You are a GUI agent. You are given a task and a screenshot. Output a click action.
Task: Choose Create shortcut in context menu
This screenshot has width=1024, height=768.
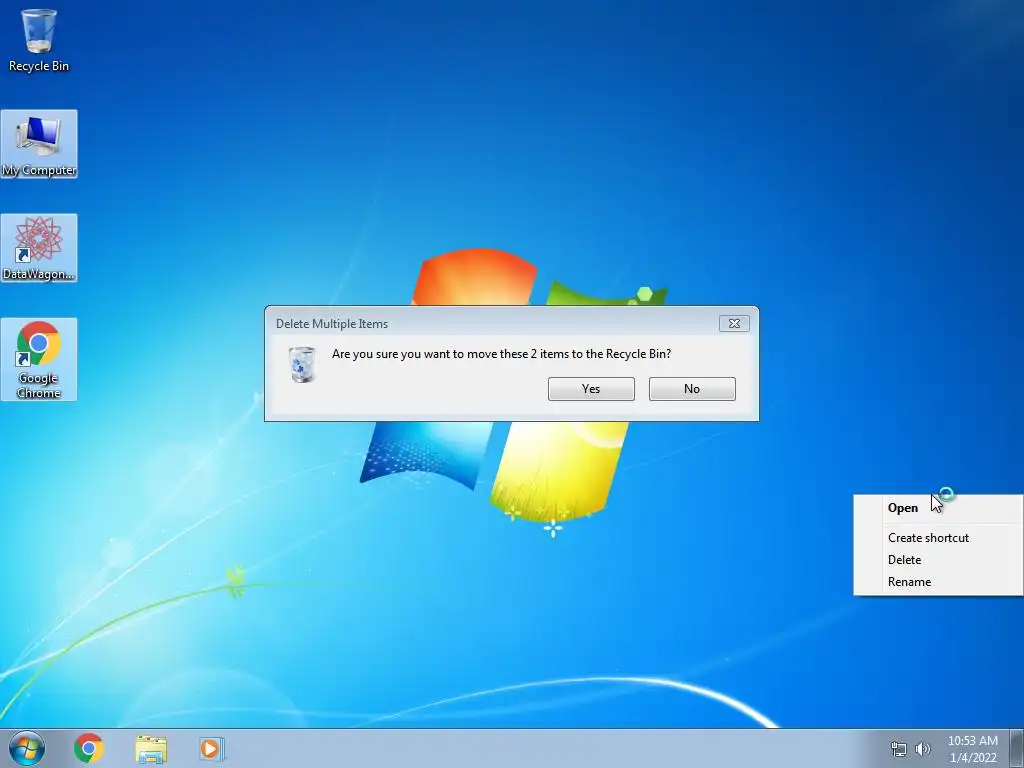(x=938, y=537)
